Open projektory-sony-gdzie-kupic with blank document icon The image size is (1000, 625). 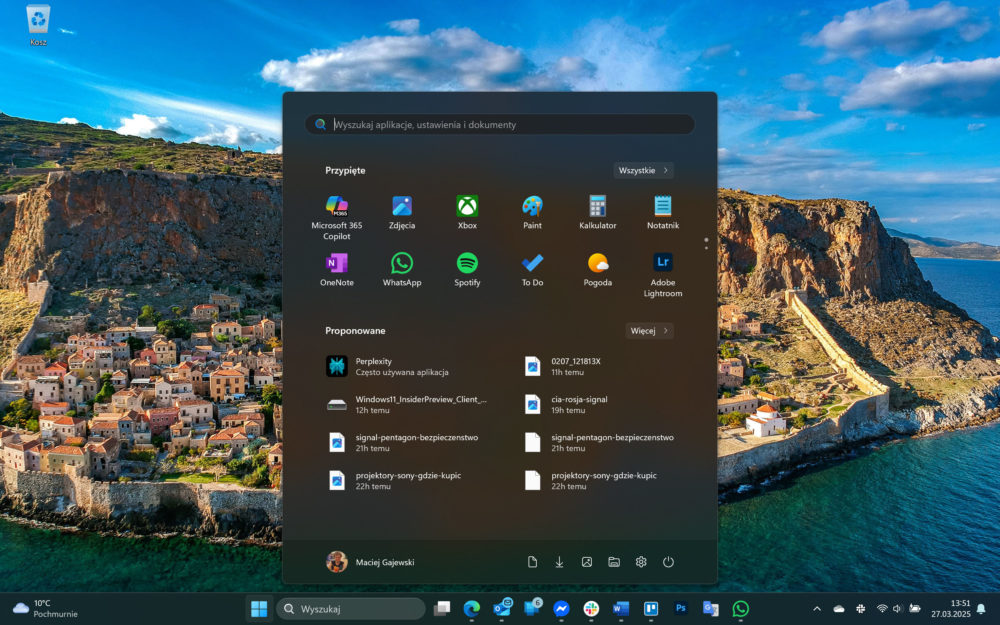[x=599, y=480]
